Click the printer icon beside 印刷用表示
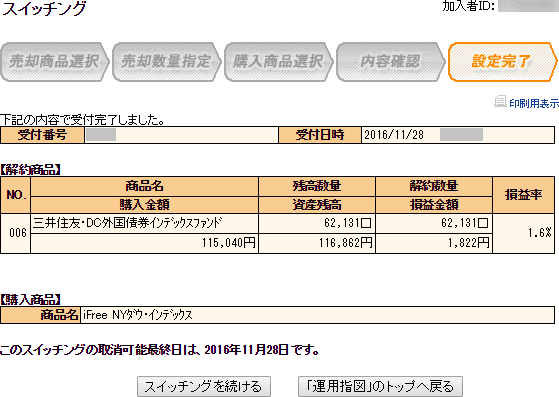Image resolution: width=559 pixels, height=397 pixels. 500,102
